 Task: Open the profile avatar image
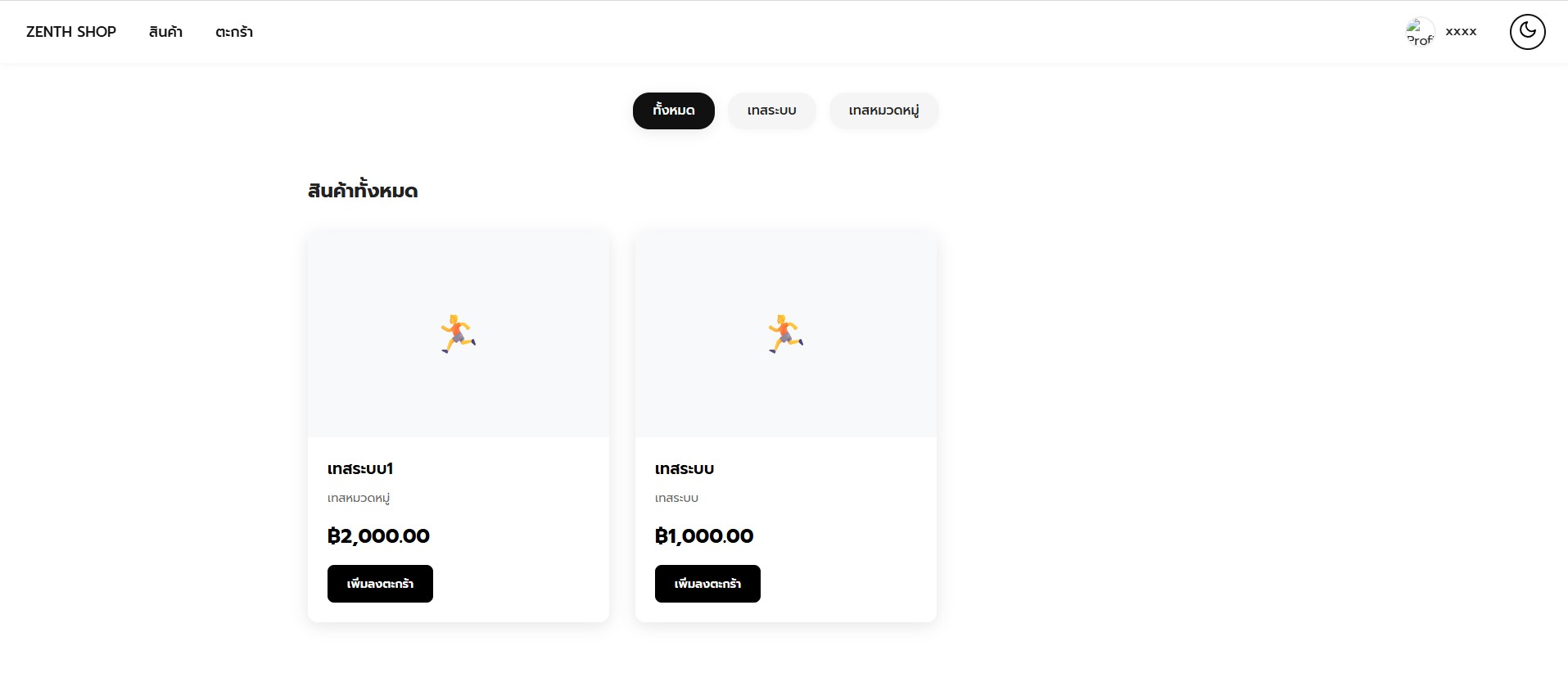pyautogui.click(x=1421, y=32)
